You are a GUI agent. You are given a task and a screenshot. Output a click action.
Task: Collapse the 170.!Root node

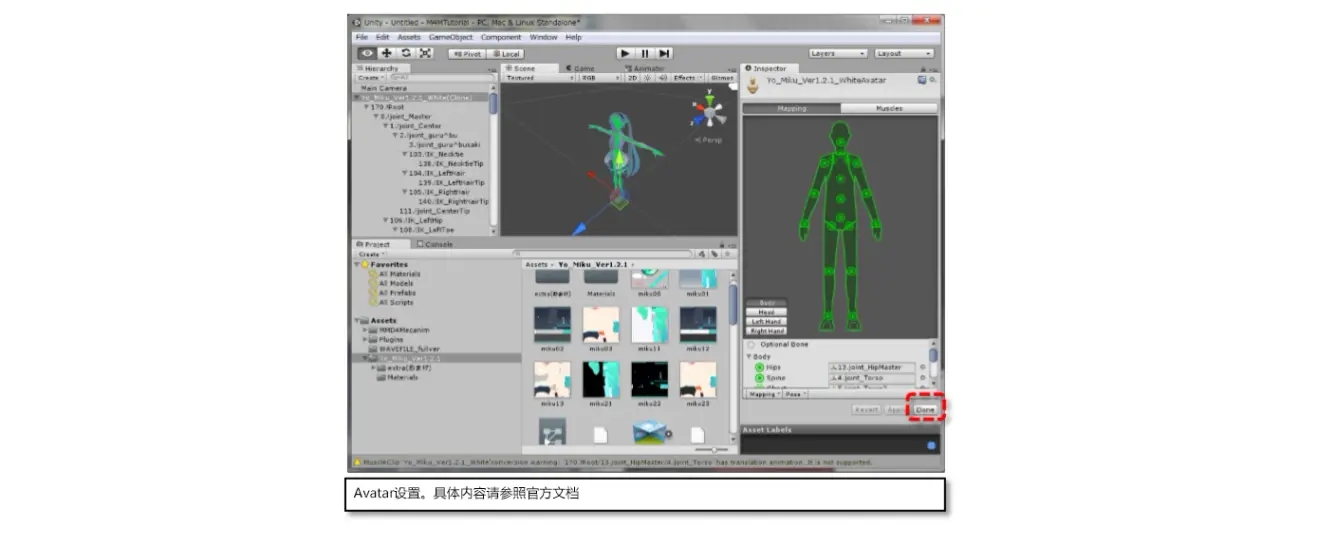click(x=365, y=106)
